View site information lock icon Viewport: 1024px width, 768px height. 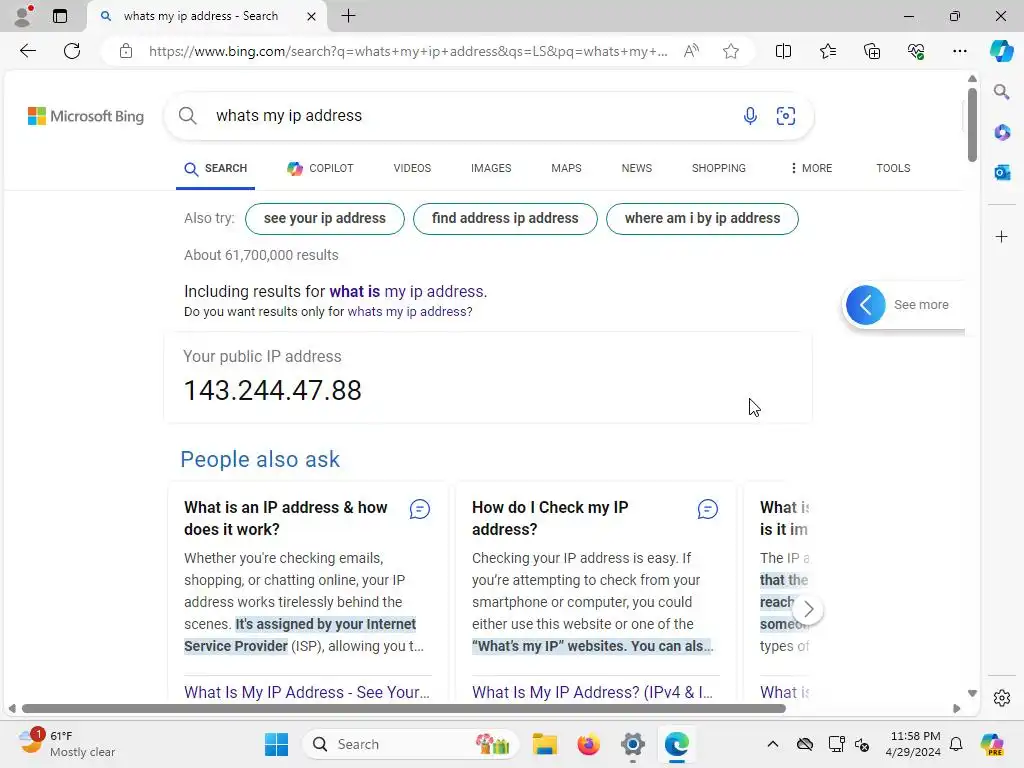click(126, 51)
